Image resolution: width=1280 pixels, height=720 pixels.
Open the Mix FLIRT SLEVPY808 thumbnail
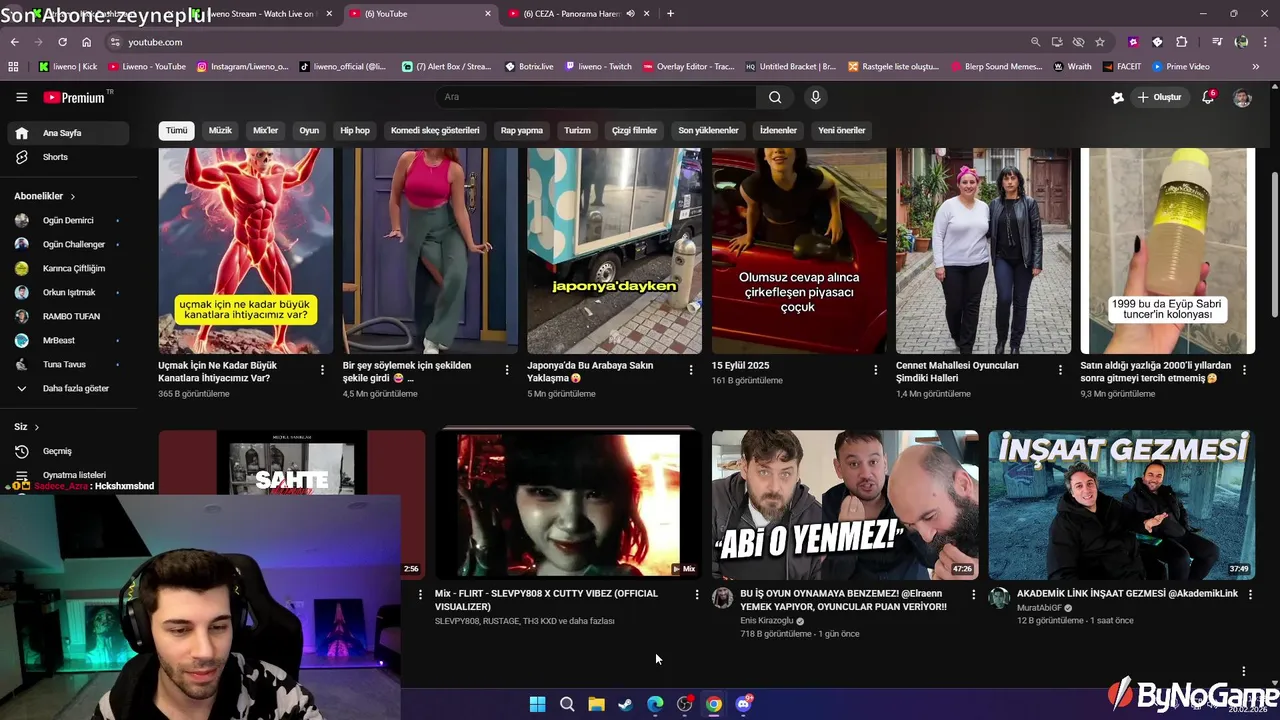click(x=568, y=505)
